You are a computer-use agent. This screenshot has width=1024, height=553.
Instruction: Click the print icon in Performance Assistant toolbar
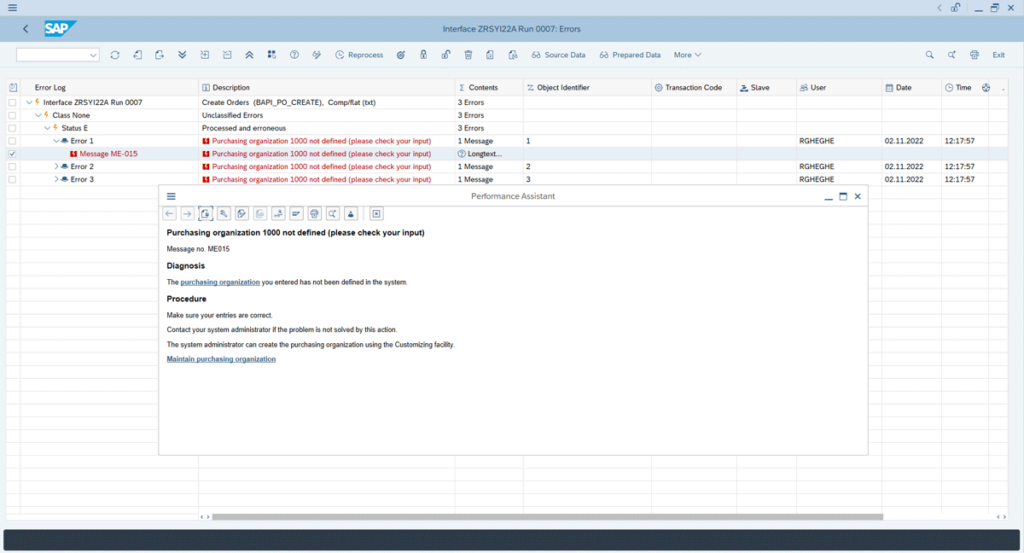click(315, 213)
